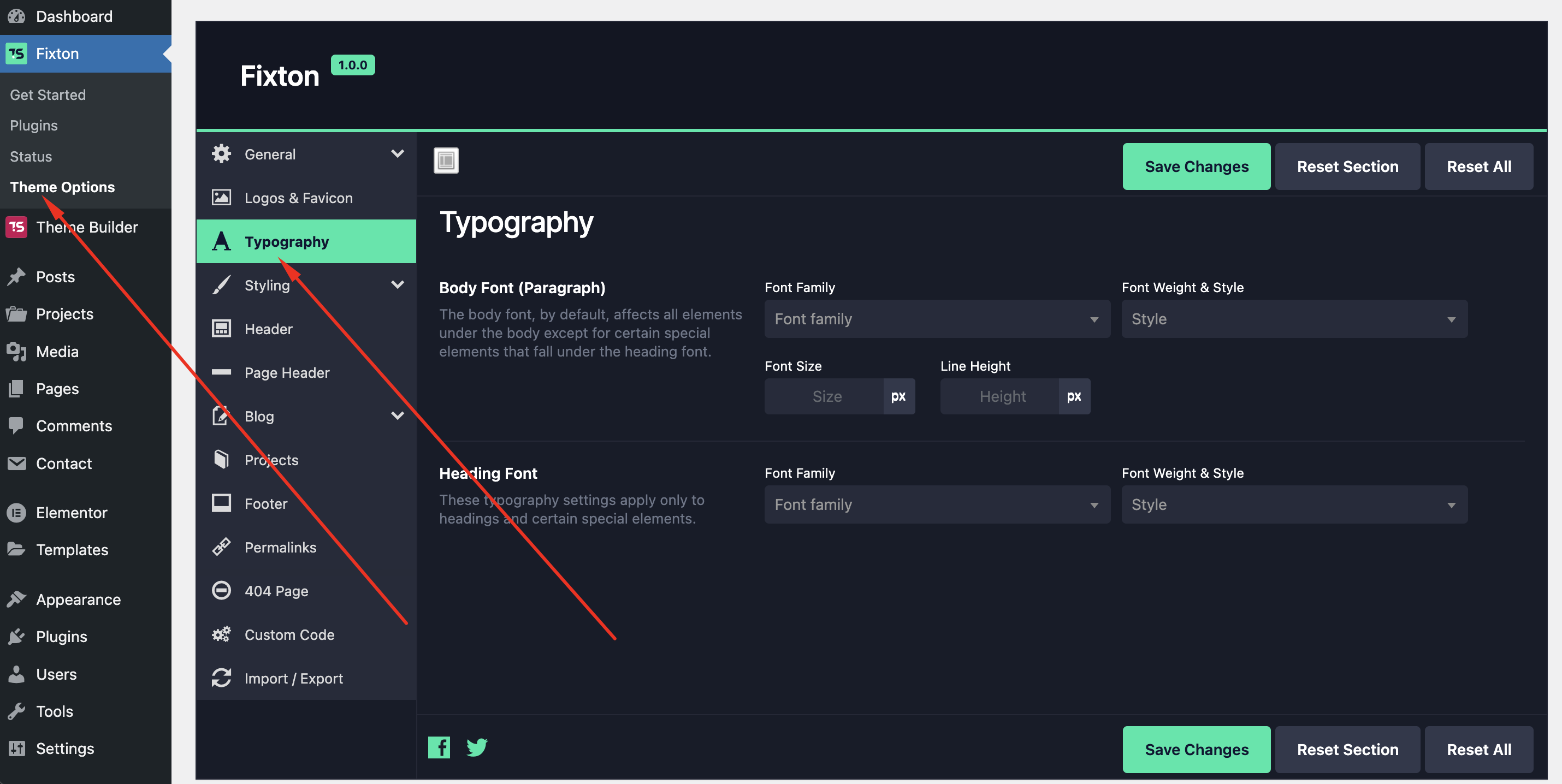
Task: Expand the General section chevron
Action: click(397, 154)
